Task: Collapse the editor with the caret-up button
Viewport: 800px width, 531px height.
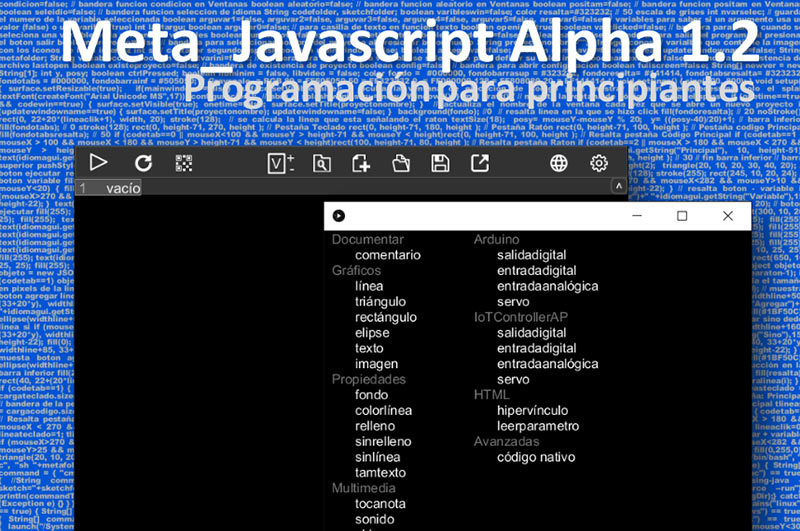Action: [618, 187]
